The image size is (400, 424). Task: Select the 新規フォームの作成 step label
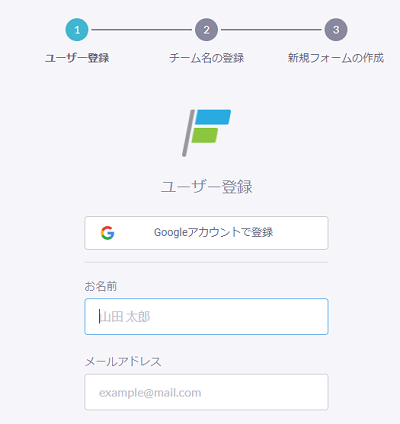click(336, 58)
